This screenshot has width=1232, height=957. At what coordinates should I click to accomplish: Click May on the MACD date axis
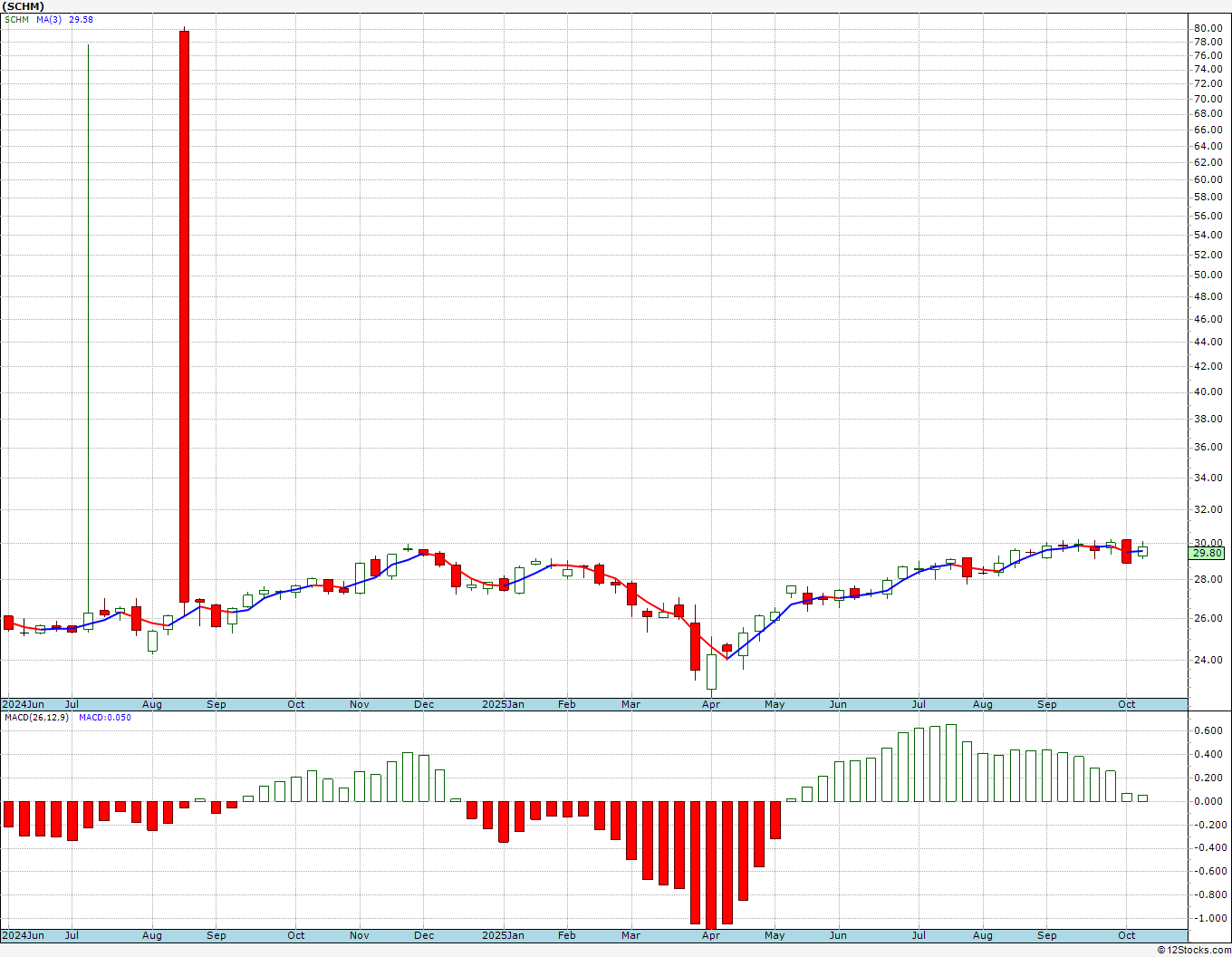pyautogui.click(x=775, y=935)
